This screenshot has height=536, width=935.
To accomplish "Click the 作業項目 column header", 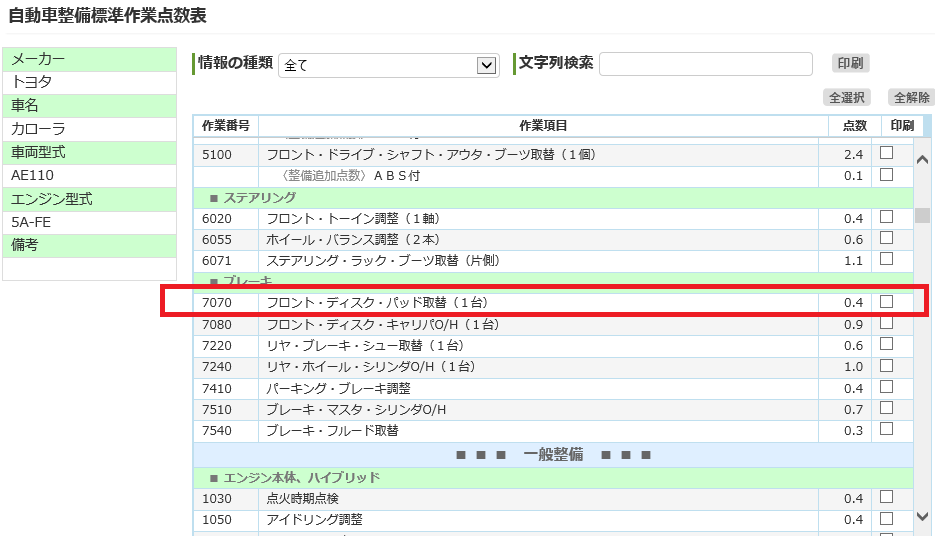I will pyautogui.click(x=543, y=126).
